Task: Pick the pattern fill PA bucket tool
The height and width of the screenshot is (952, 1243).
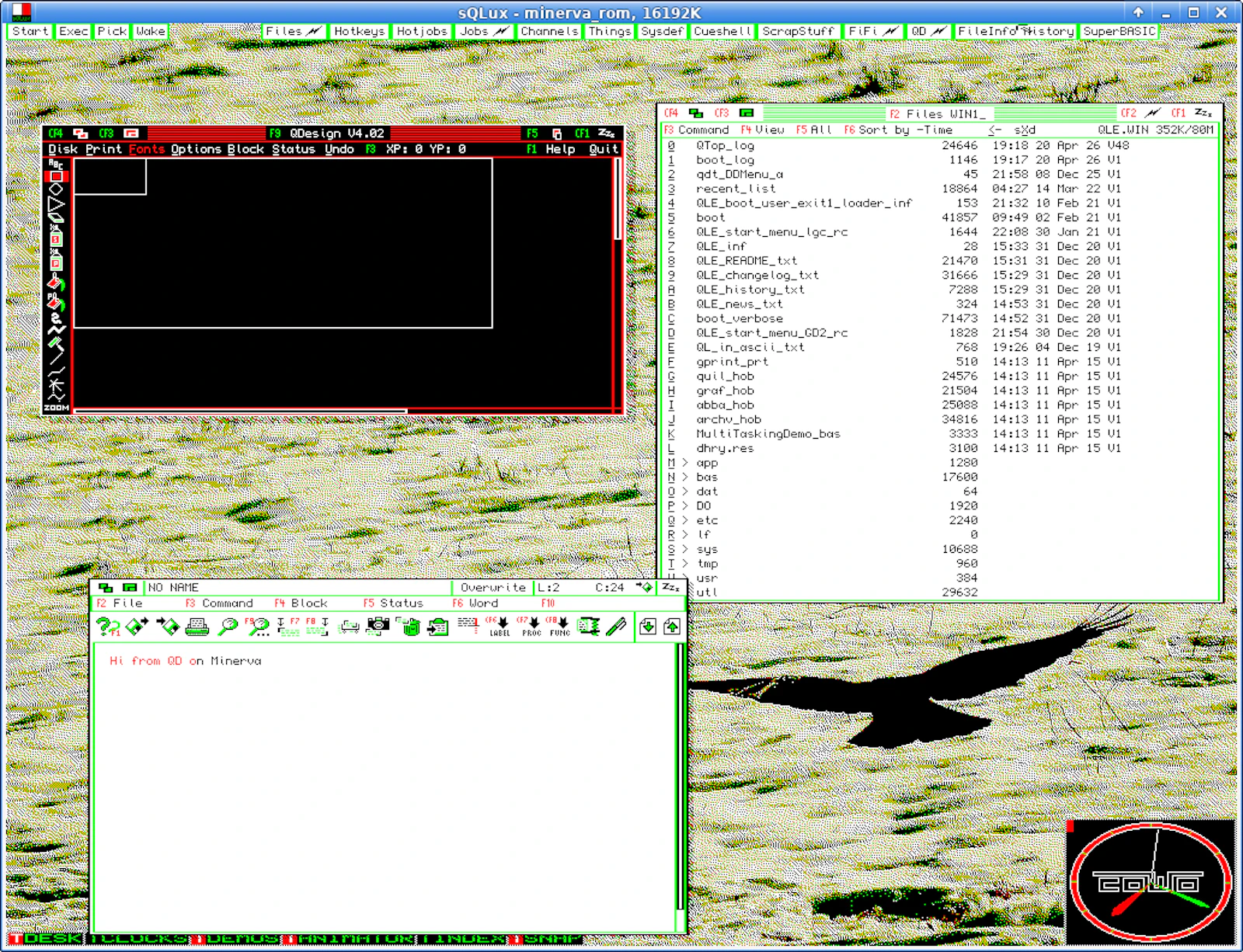Action: (56, 301)
